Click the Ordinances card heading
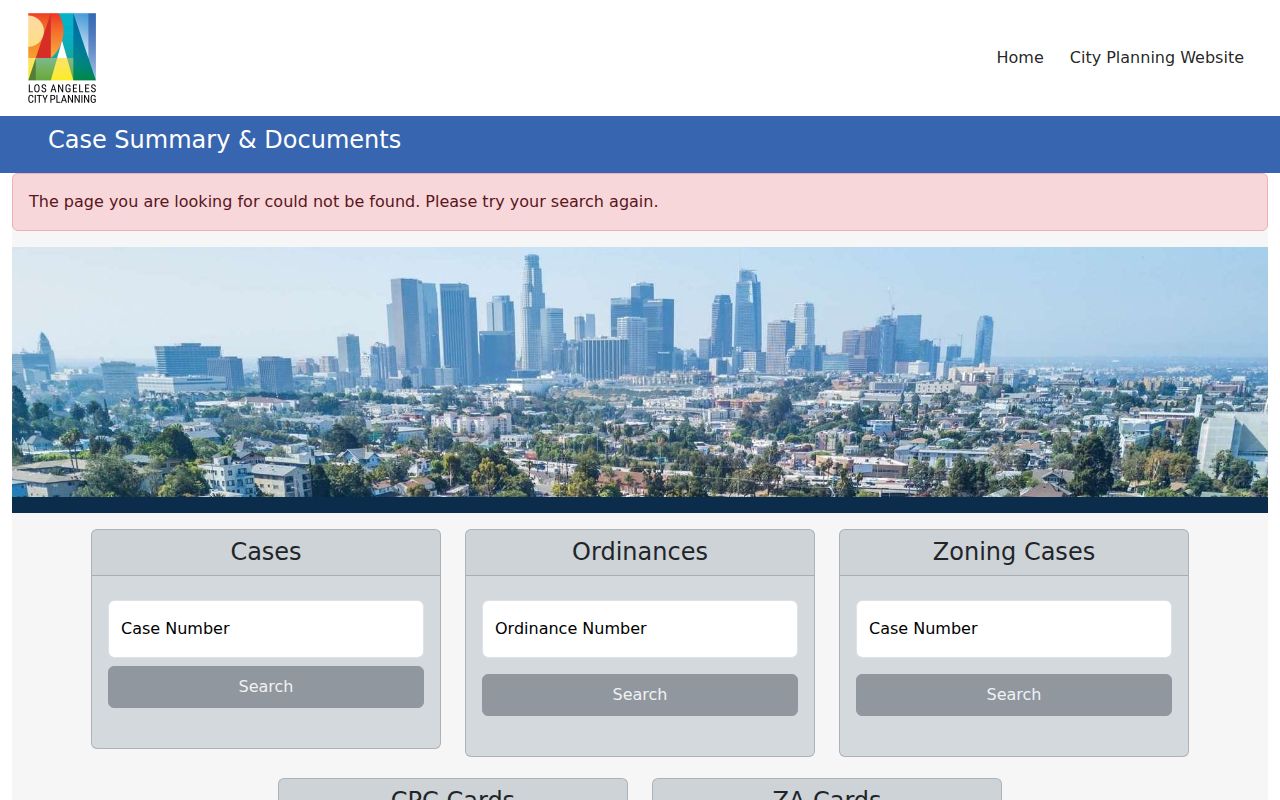The height and width of the screenshot is (800, 1280). pos(640,552)
